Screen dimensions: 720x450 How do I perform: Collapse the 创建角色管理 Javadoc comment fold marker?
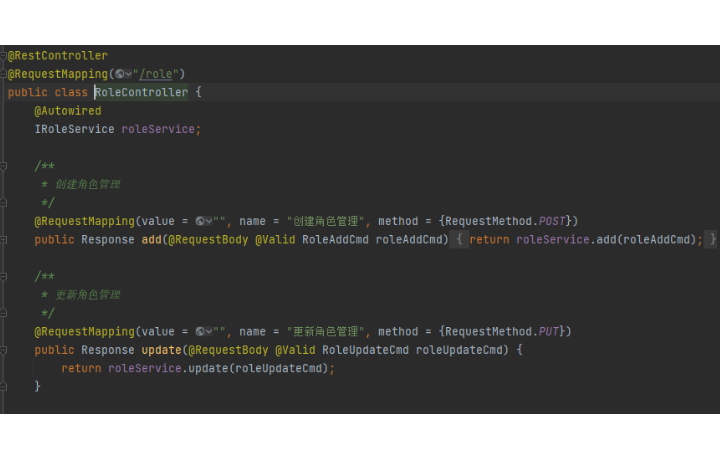(4, 166)
